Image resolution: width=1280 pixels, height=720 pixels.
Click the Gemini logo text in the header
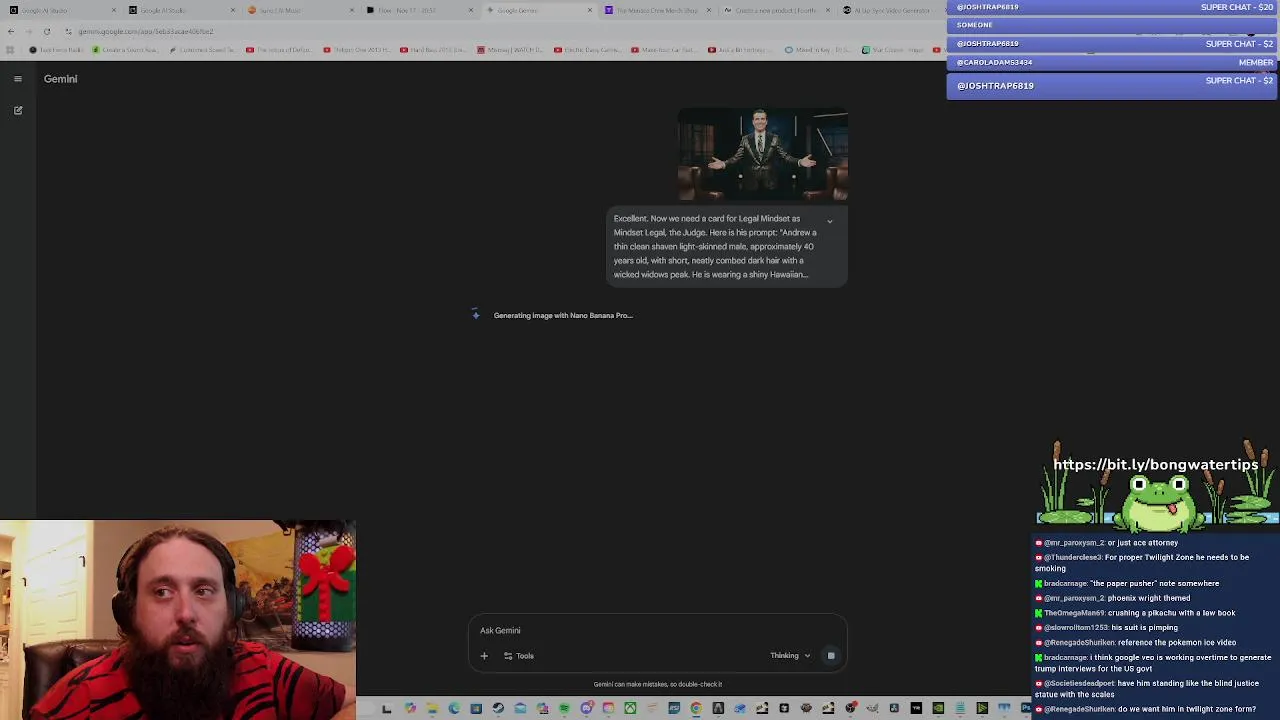pyautogui.click(x=60, y=79)
